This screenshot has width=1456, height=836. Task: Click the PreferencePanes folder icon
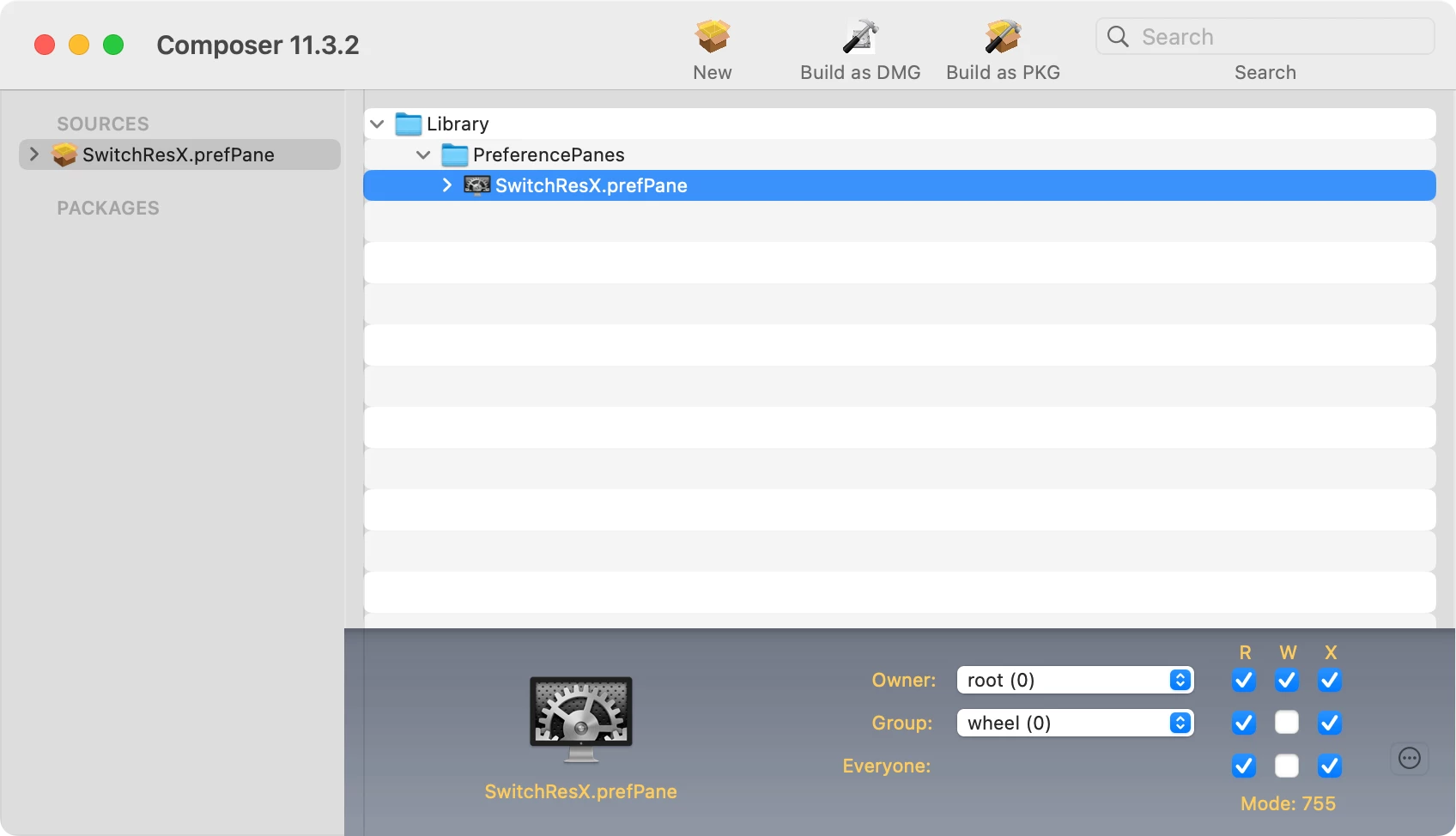454,154
